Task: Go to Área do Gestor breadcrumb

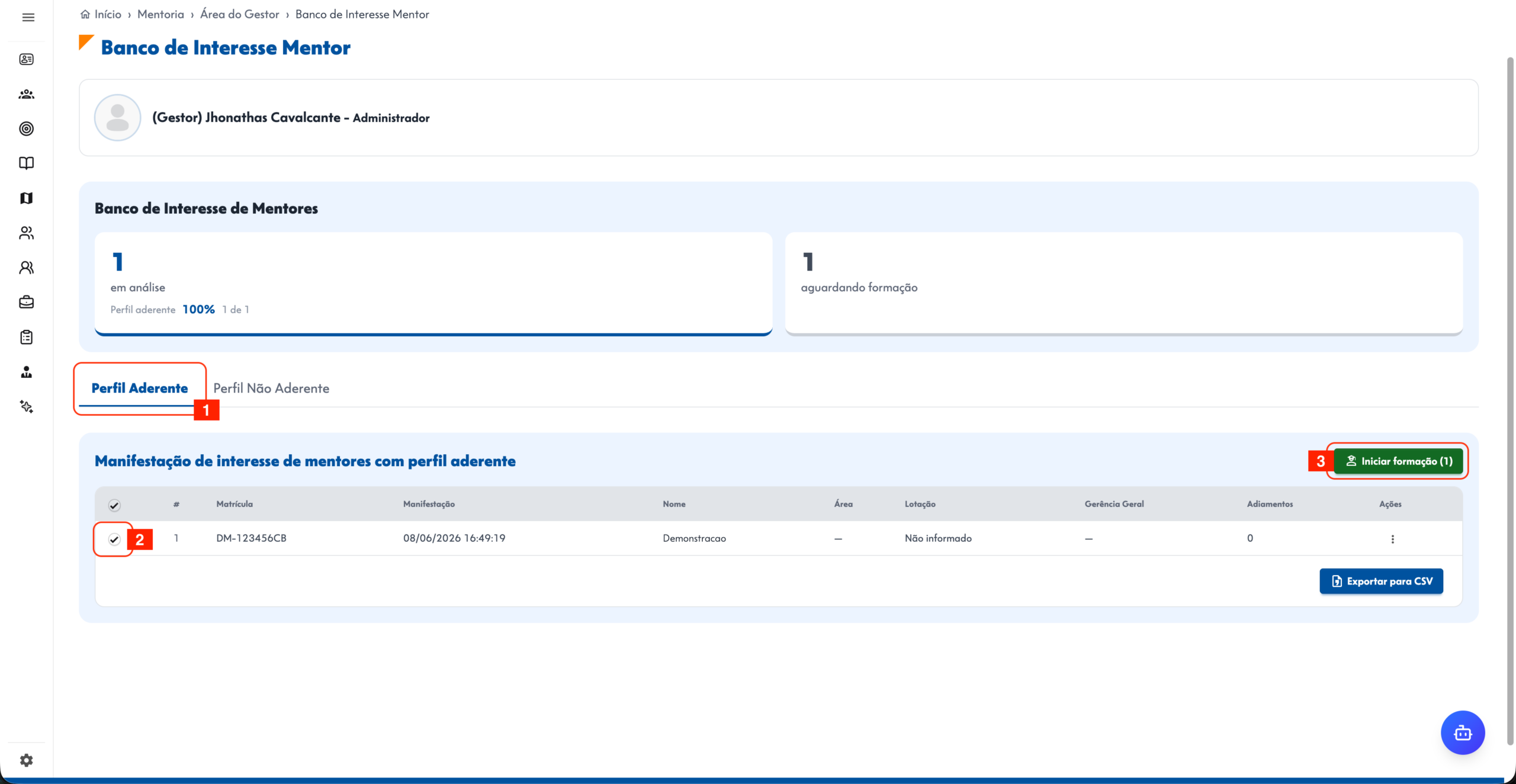Action: pyautogui.click(x=240, y=14)
